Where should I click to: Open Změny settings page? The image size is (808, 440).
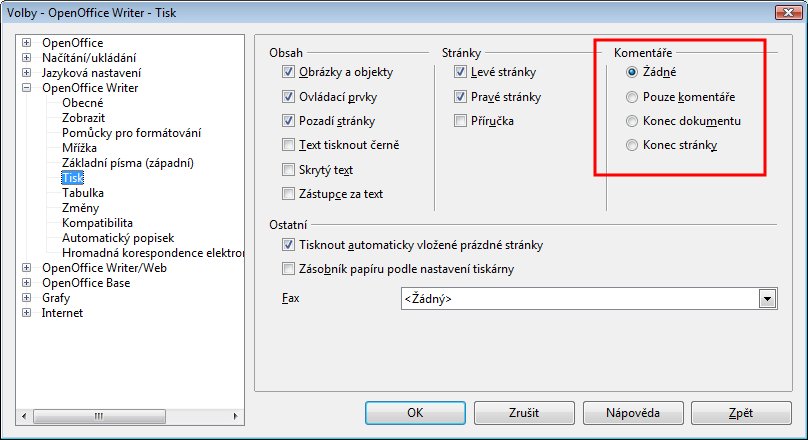(x=80, y=208)
